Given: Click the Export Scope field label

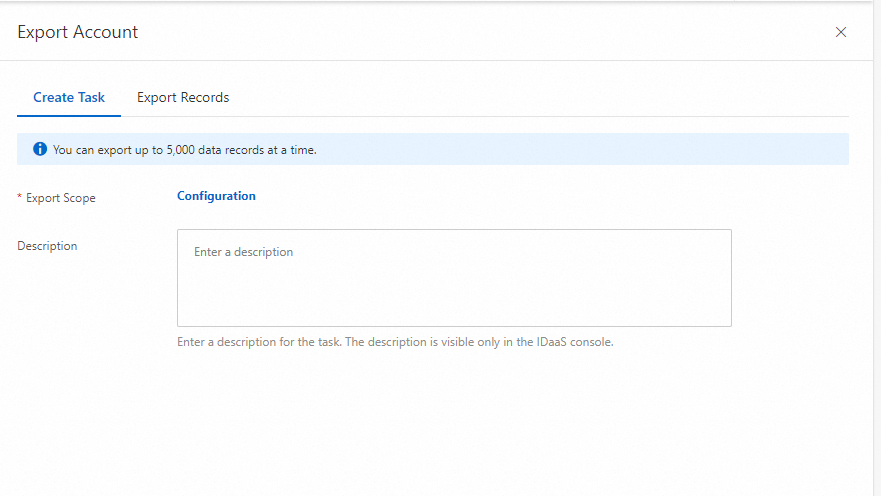Looking at the screenshot, I should (x=61, y=198).
